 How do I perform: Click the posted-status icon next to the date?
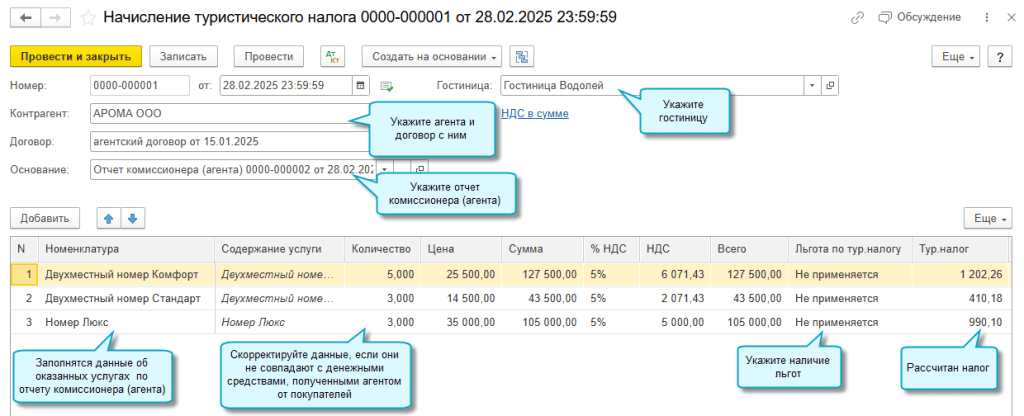point(387,86)
